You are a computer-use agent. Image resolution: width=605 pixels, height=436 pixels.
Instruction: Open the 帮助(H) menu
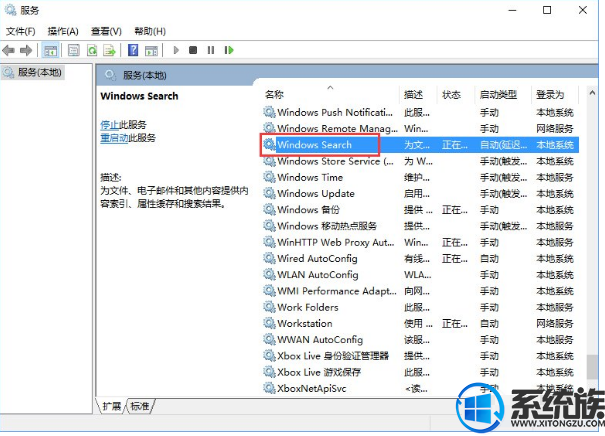(x=150, y=31)
